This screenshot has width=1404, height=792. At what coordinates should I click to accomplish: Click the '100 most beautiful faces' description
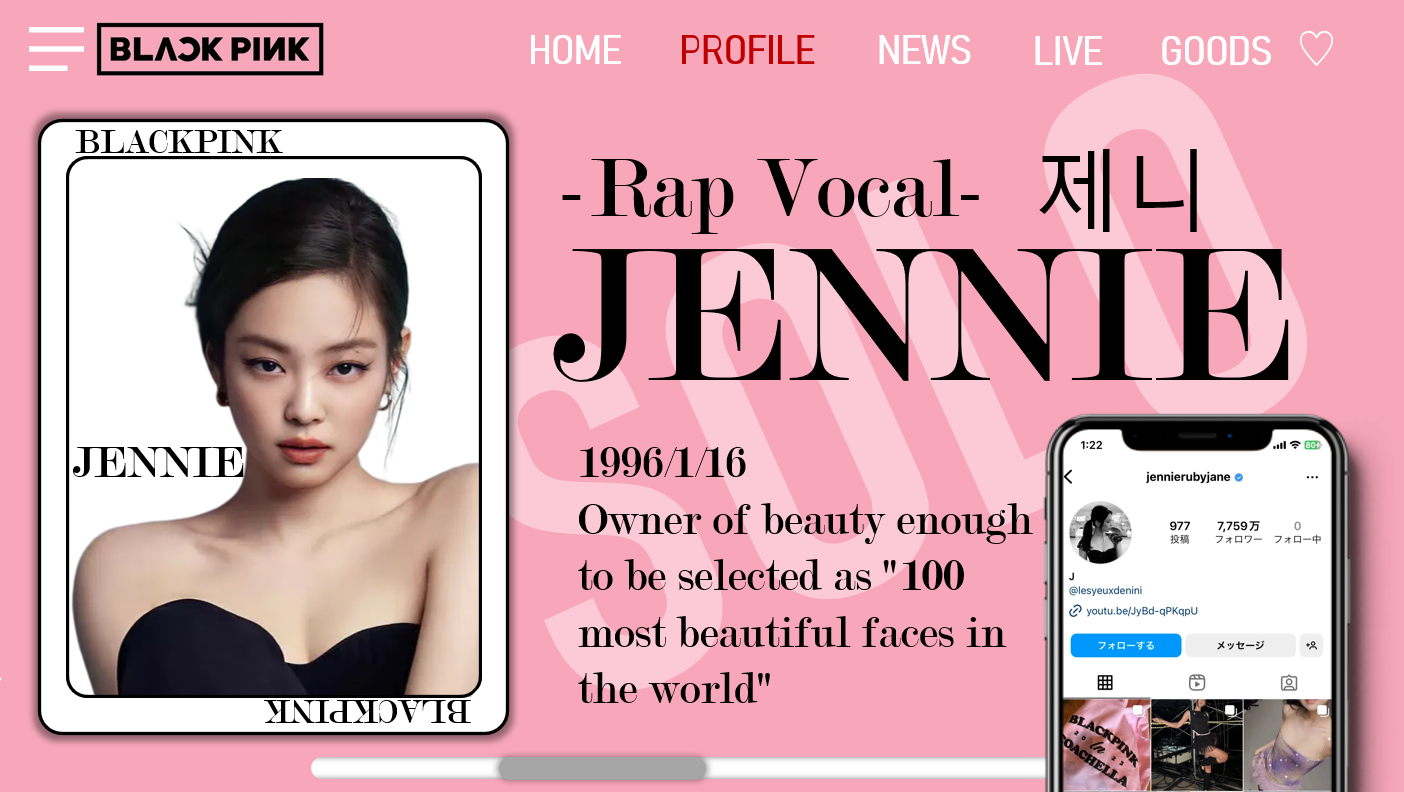[x=804, y=604]
